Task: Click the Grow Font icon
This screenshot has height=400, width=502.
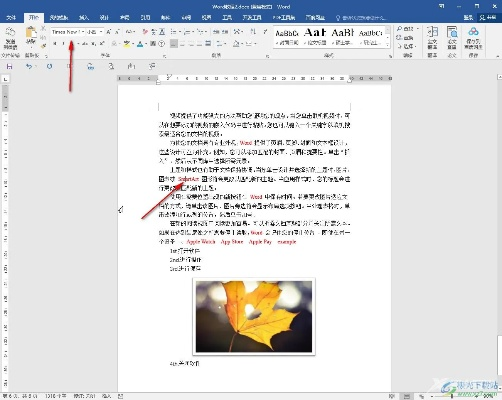Action: [109, 32]
